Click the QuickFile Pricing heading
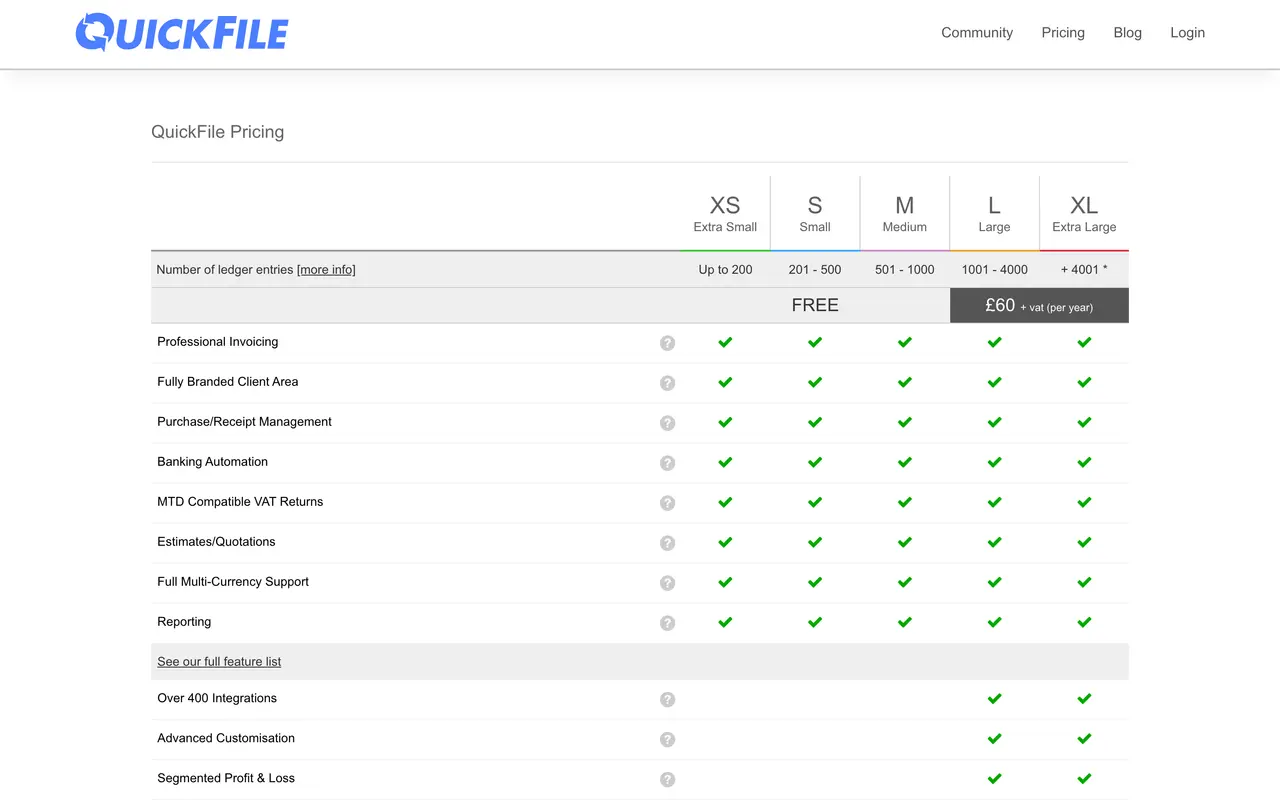The image size is (1280, 800). (x=217, y=132)
